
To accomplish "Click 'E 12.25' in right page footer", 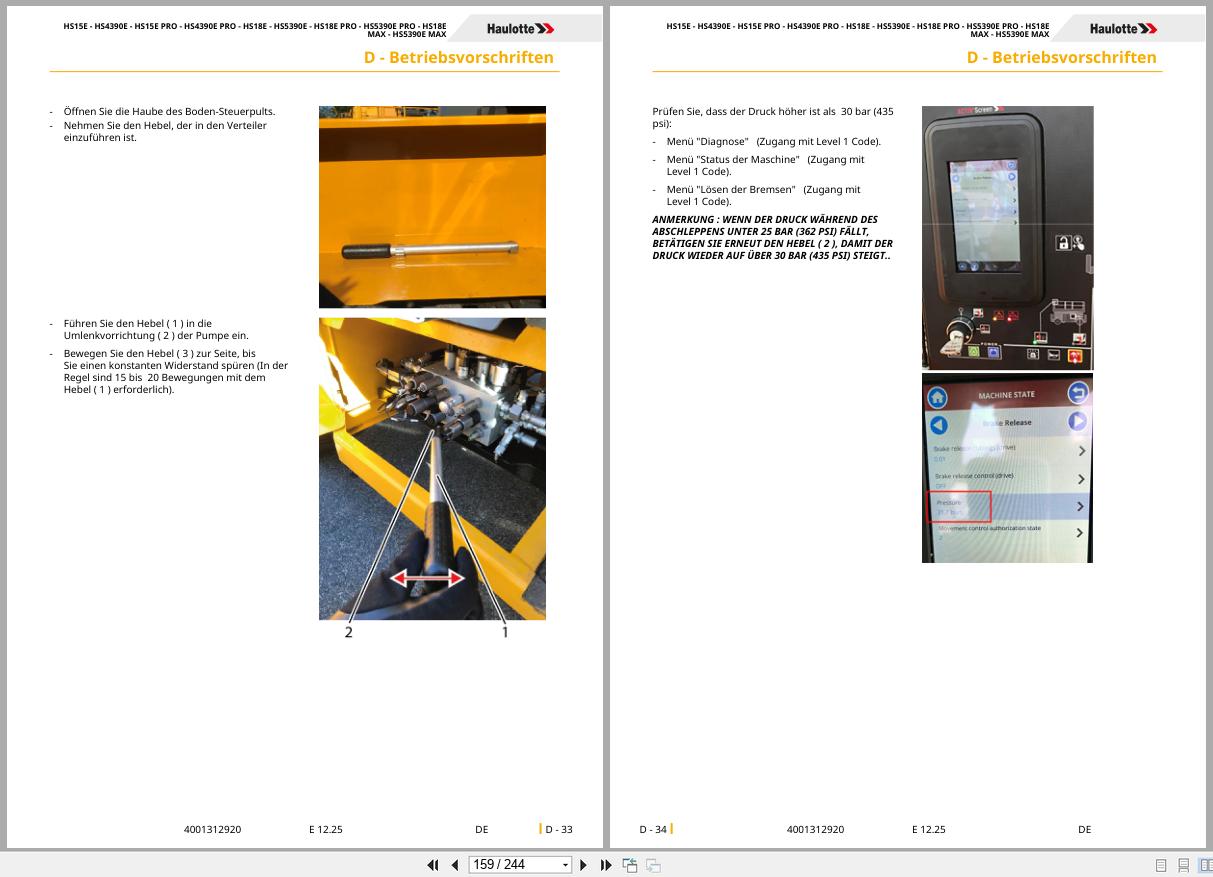I will point(929,829).
